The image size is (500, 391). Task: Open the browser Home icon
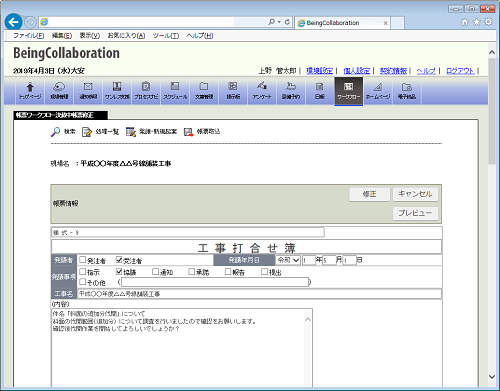click(465, 22)
